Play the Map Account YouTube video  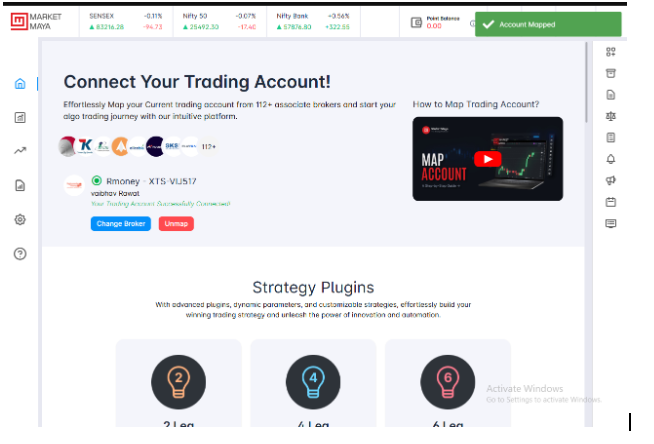coord(488,159)
